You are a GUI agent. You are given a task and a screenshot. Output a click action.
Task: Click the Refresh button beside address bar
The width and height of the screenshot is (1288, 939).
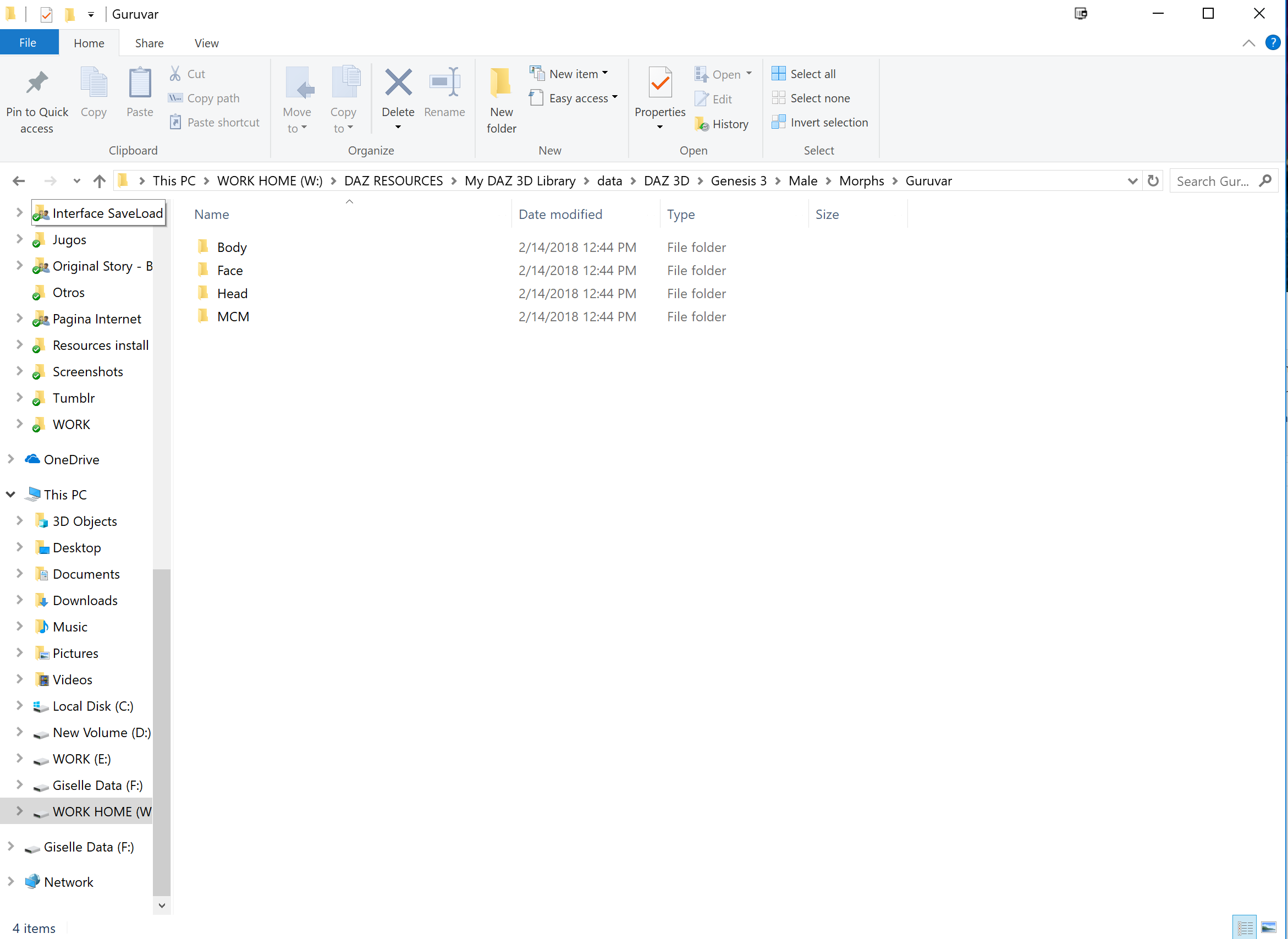tap(1153, 181)
